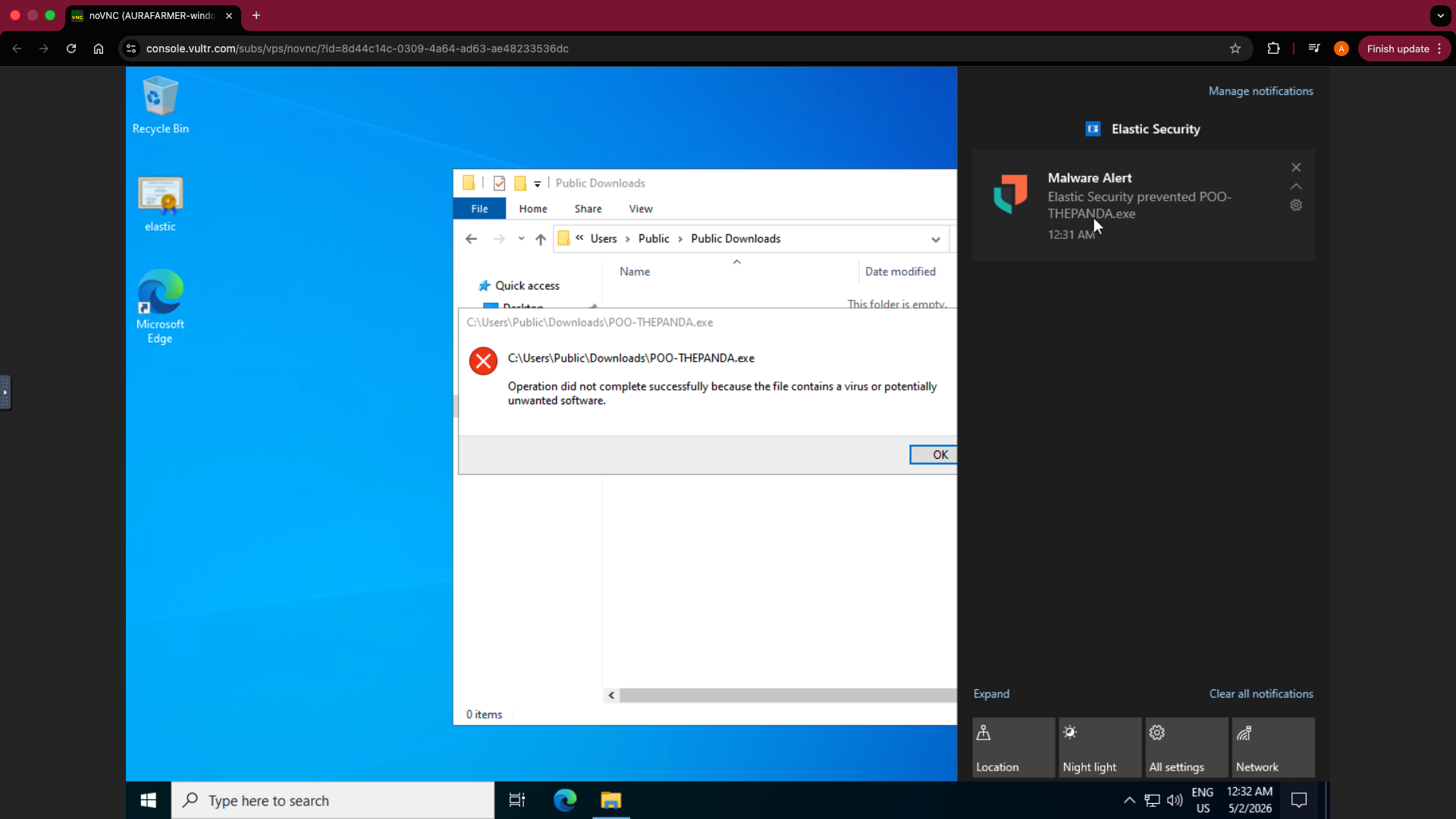Click the browser home button
The width and height of the screenshot is (1456, 819).
(99, 49)
